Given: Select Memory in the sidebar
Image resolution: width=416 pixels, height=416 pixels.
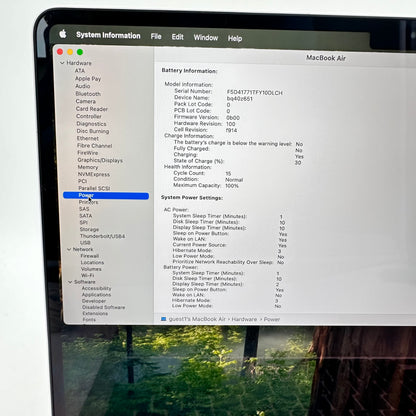Looking at the screenshot, I should [x=88, y=167].
